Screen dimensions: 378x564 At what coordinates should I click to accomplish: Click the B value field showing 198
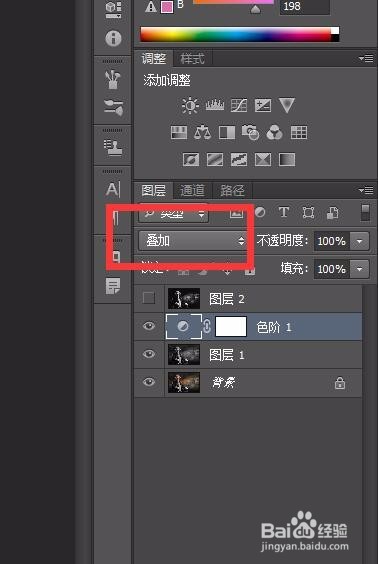coord(305,7)
